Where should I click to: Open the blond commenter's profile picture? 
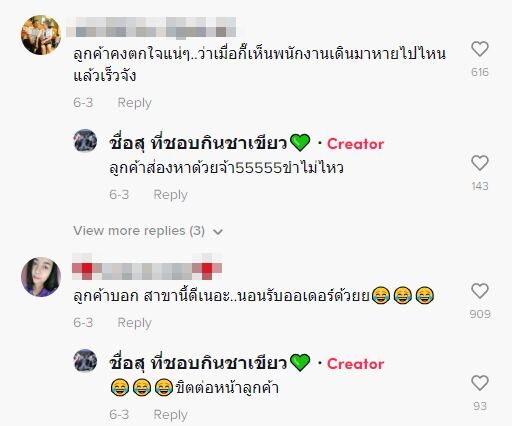pyautogui.click(x=41, y=35)
